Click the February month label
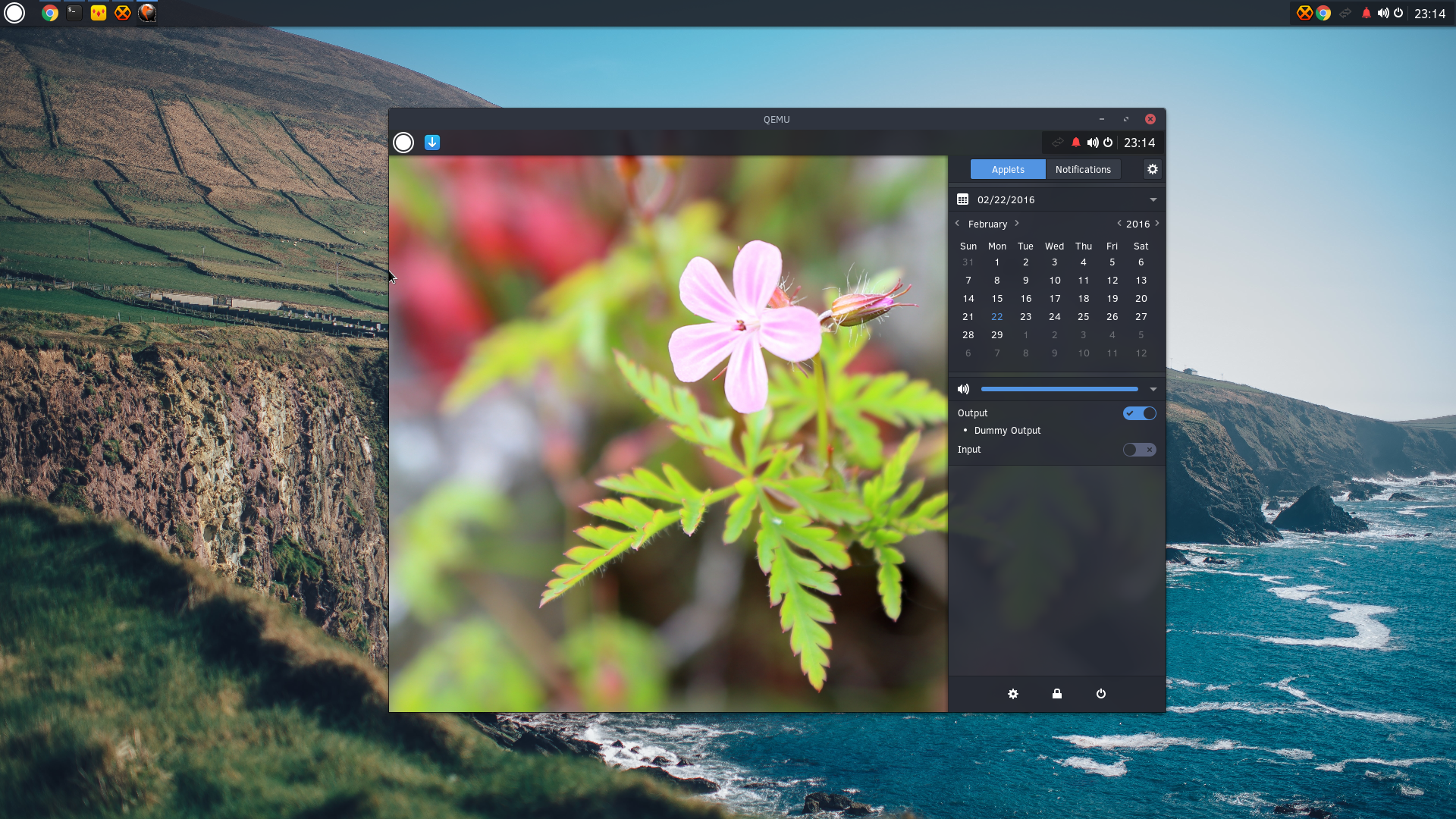 [987, 224]
